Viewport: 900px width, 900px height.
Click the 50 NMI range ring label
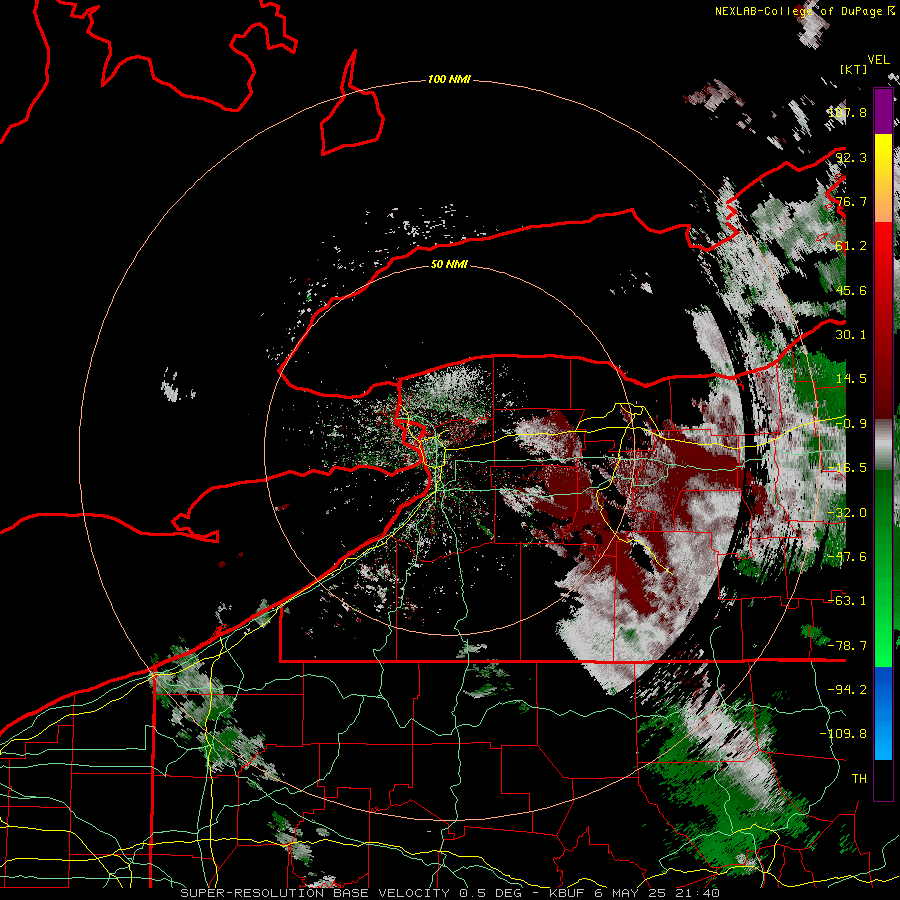point(449,264)
